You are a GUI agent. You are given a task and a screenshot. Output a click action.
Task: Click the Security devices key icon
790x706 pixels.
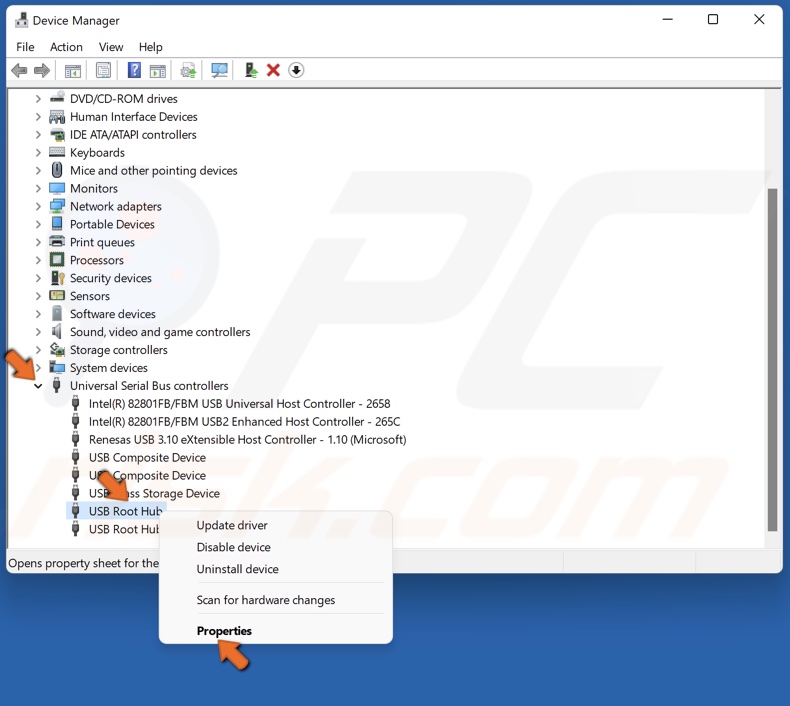point(57,278)
